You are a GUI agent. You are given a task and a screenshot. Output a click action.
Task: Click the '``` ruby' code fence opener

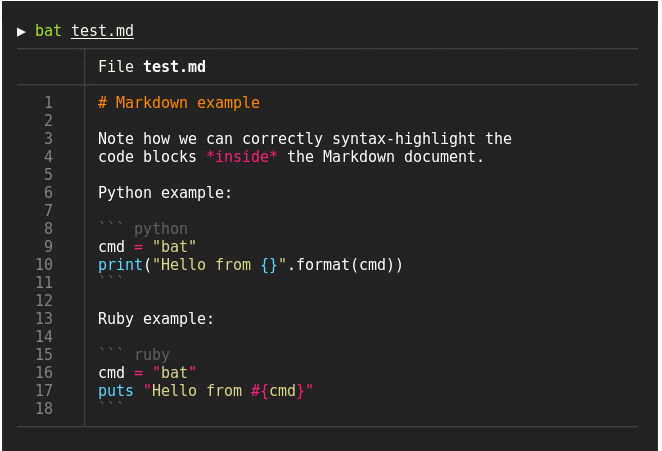134,355
